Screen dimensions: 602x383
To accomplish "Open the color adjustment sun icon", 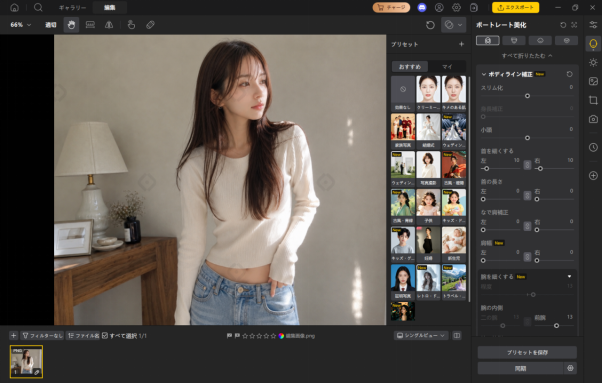I will [x=593, y=63].
